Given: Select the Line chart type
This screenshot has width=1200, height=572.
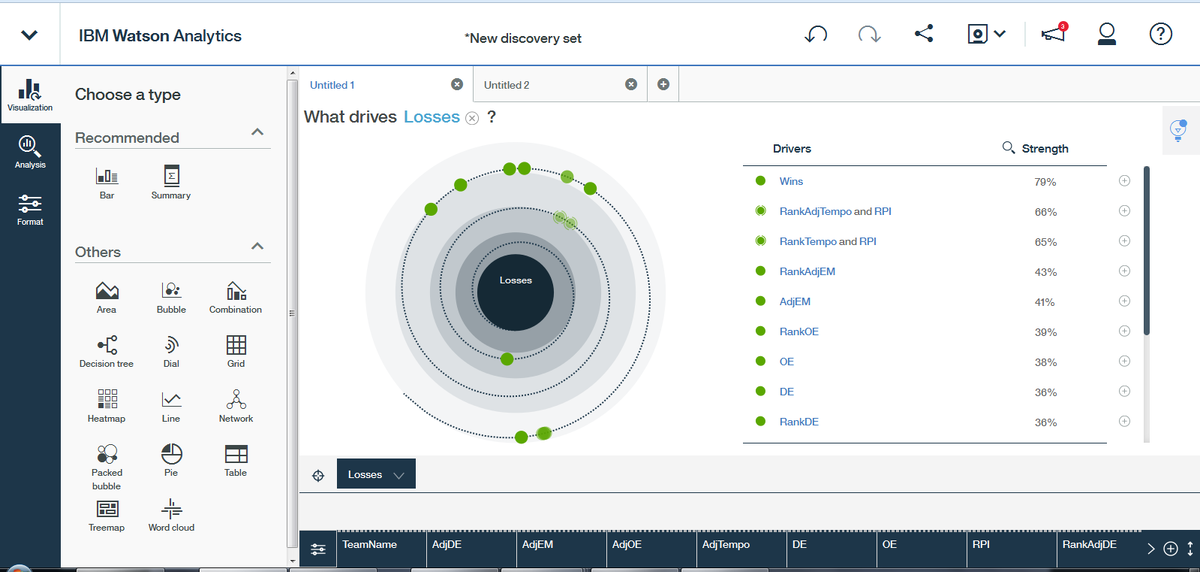Looking at the screenshot, I should tap(171, 406).
